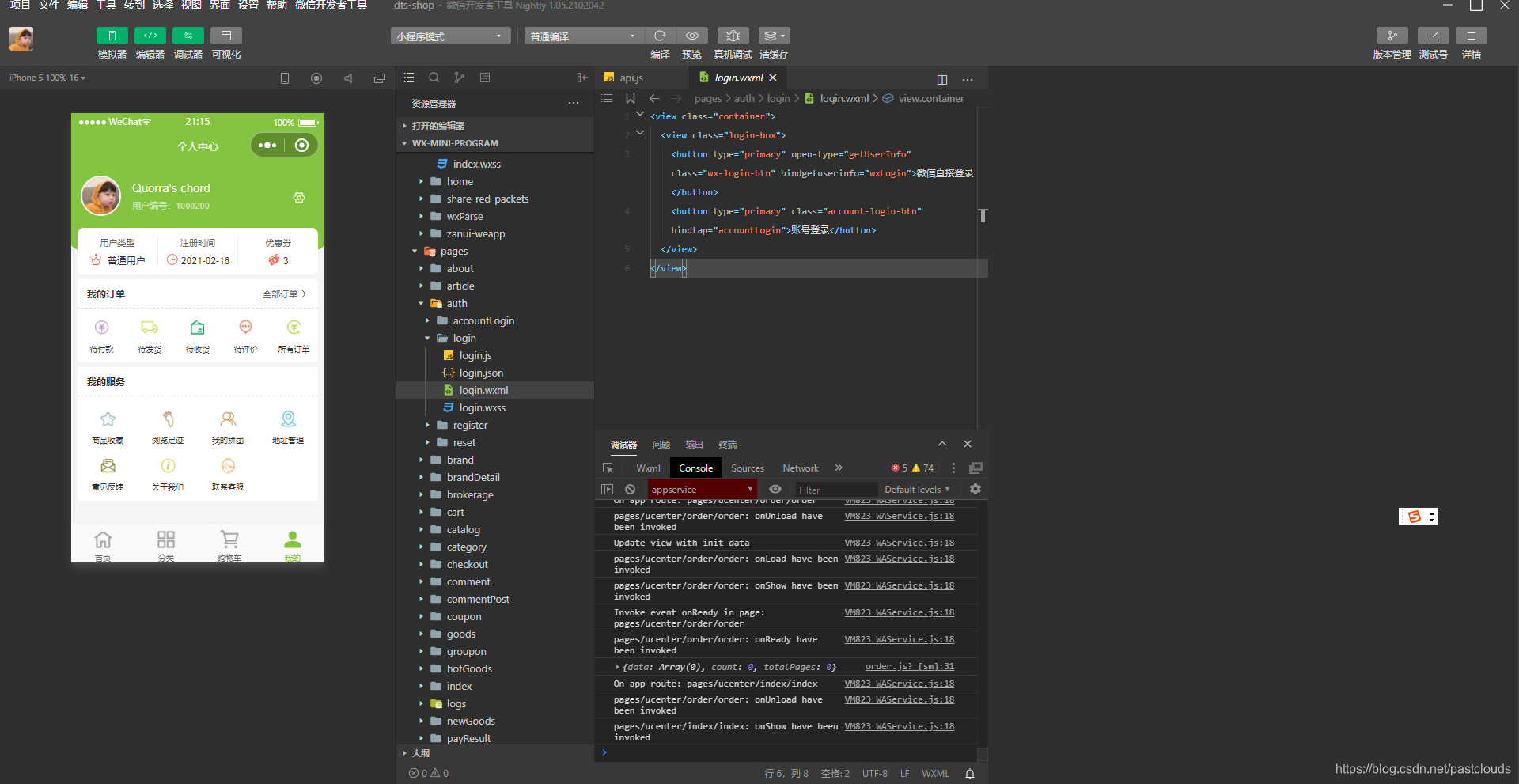Click the console Filter input field

(836, 490)
